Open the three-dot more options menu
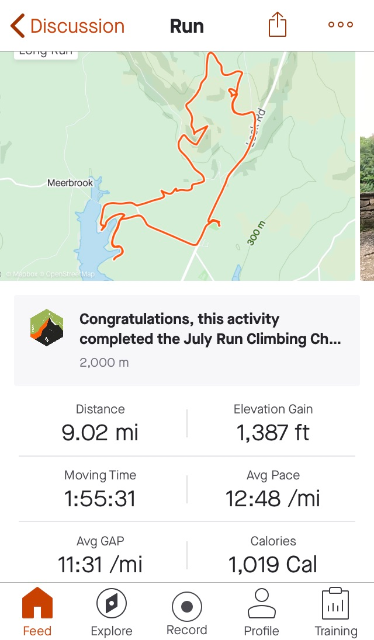This screenshot has height=640, width=374. click(341, 24)
